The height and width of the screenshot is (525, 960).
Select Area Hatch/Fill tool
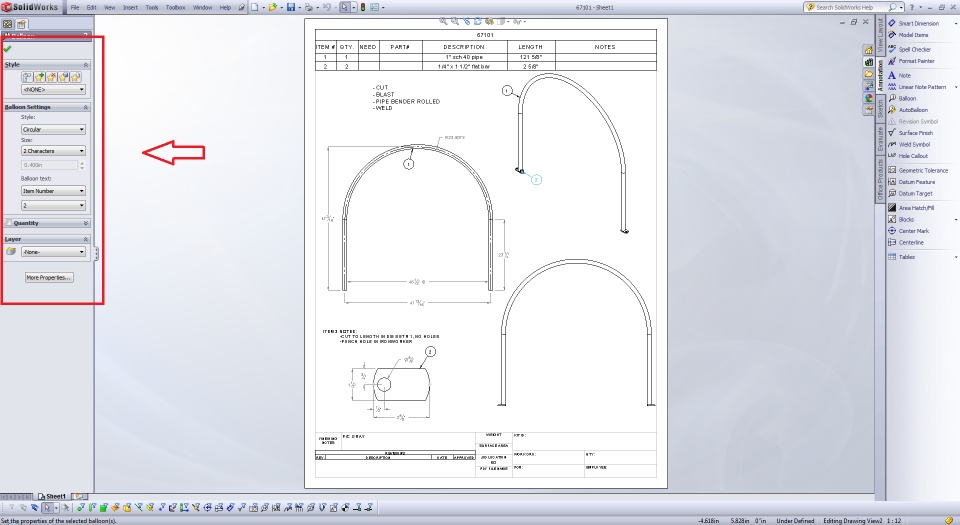point(912,208)
